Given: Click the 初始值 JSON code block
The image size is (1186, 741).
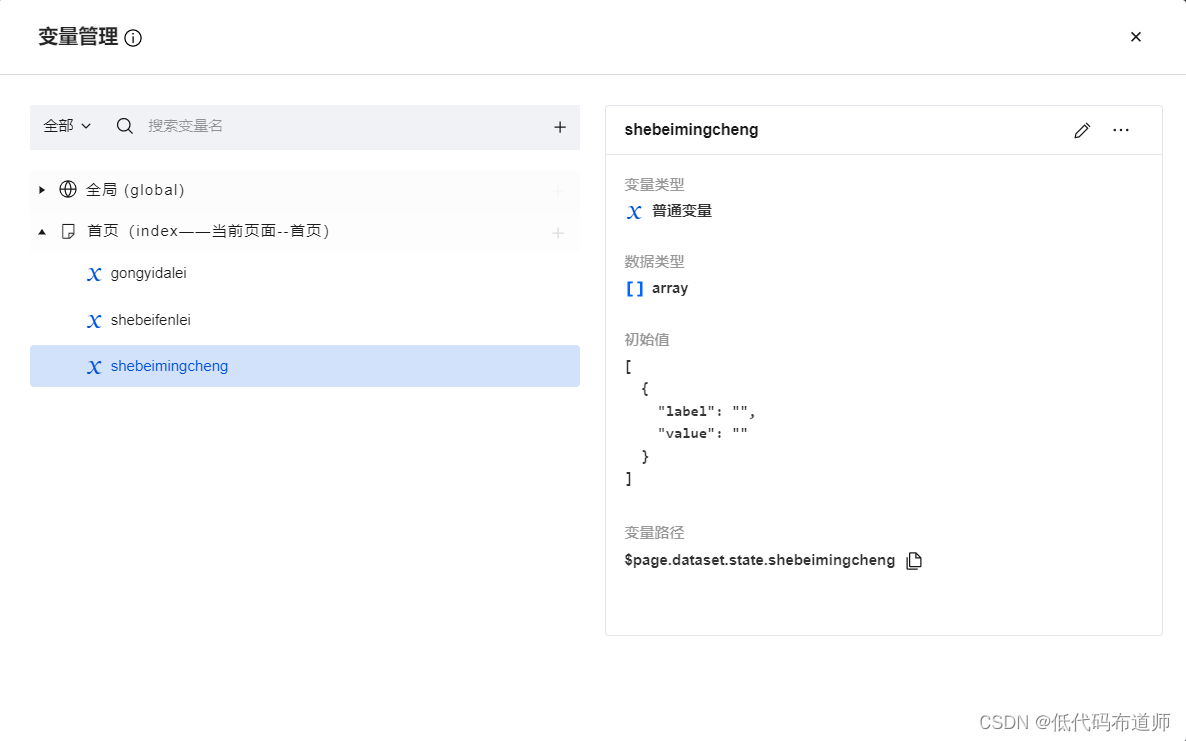Looking at the screenshot, I should (690, 422).
